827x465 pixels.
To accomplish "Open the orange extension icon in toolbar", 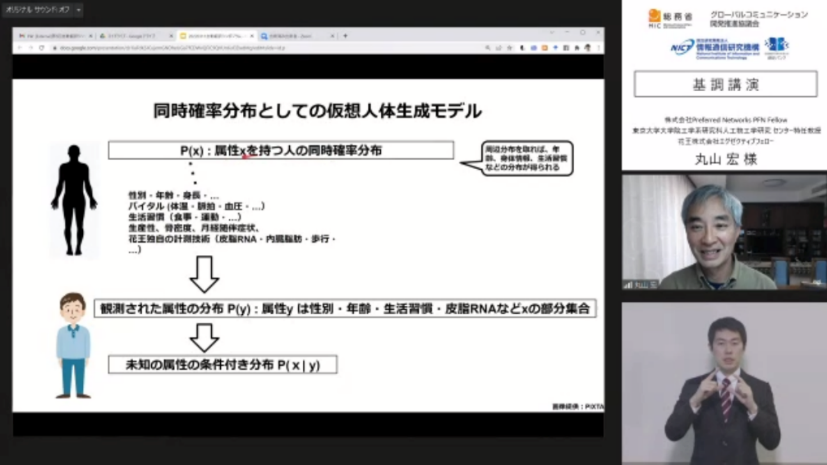I will [x=544, y=47].
